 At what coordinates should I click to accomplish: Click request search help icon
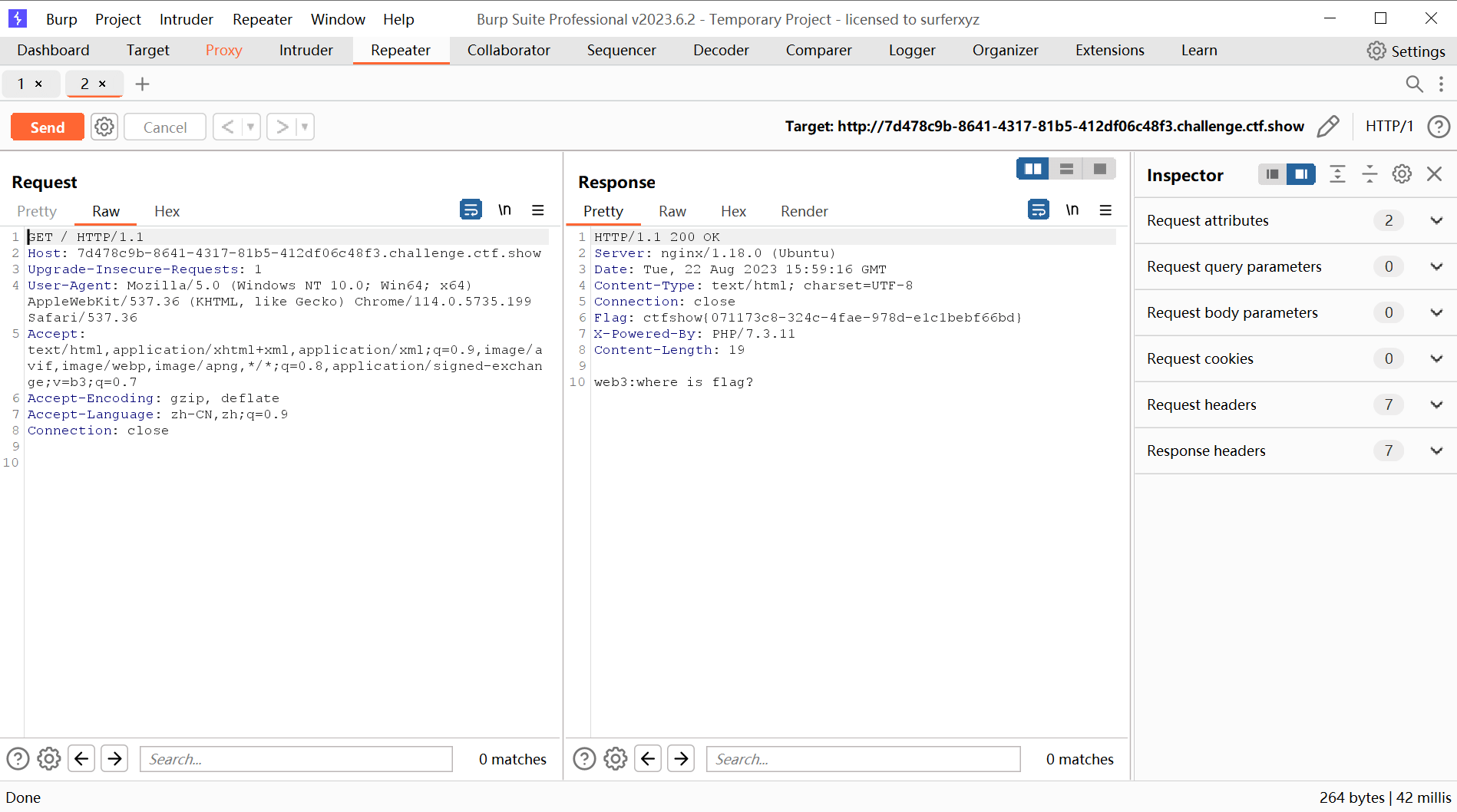(x=18, y=759)
